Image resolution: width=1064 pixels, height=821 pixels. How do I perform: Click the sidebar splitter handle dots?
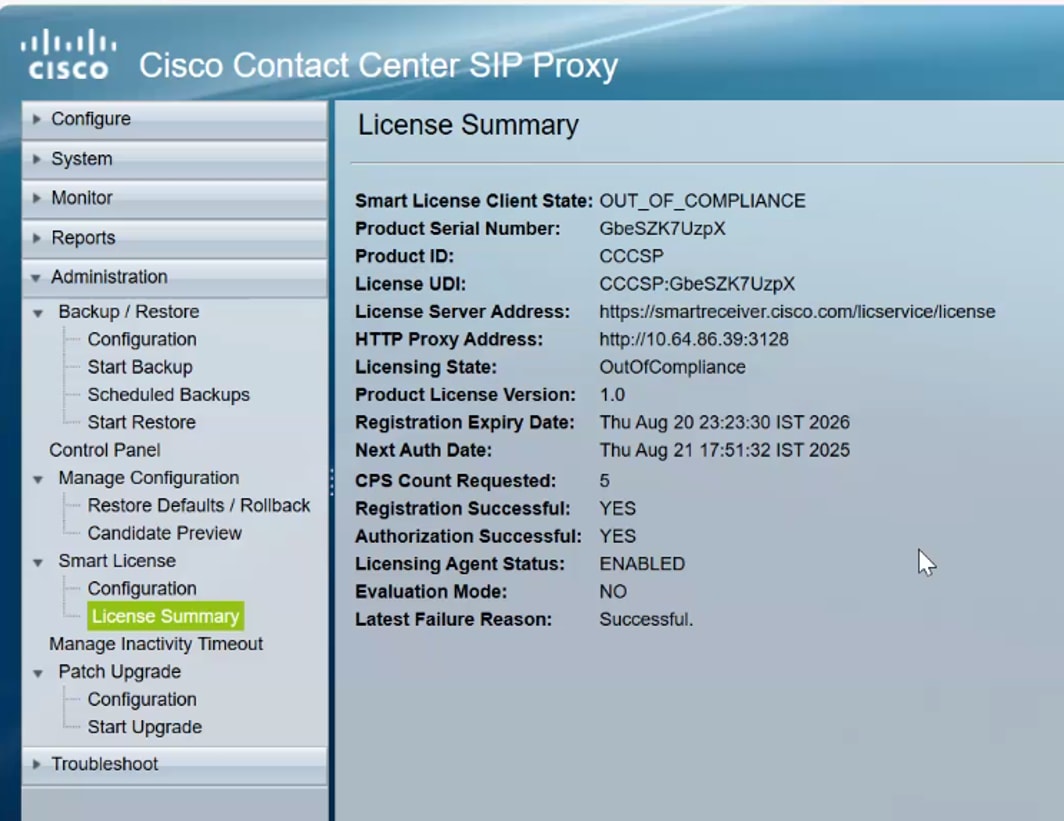(x=331, y=482)
